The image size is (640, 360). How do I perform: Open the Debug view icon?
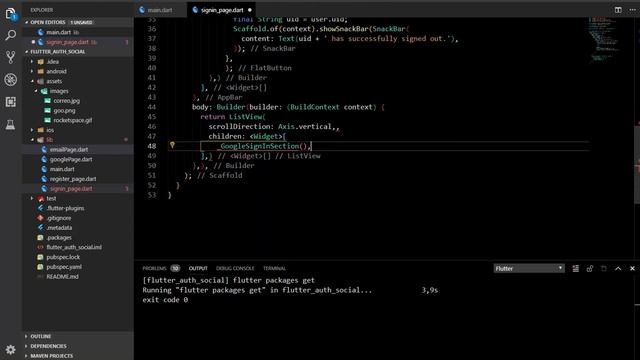coord(11,80)
